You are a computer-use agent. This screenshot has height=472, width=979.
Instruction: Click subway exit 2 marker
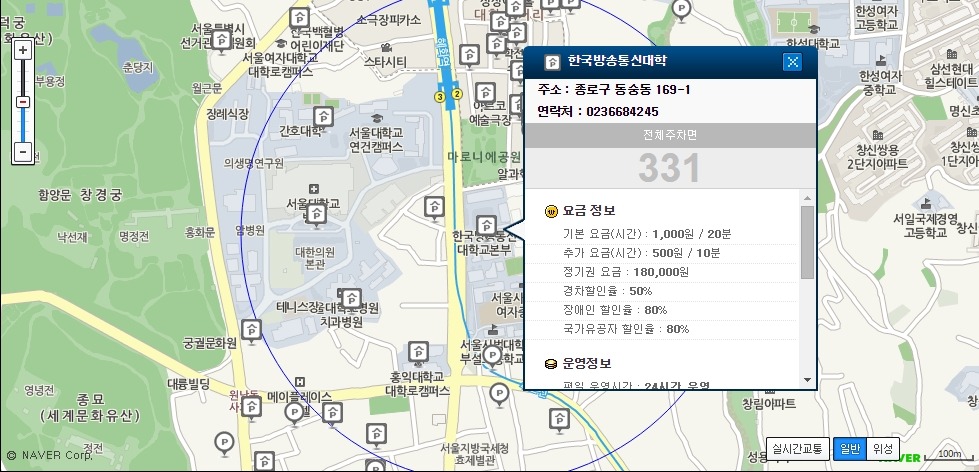pyautogui.click(x=457, y=94)
